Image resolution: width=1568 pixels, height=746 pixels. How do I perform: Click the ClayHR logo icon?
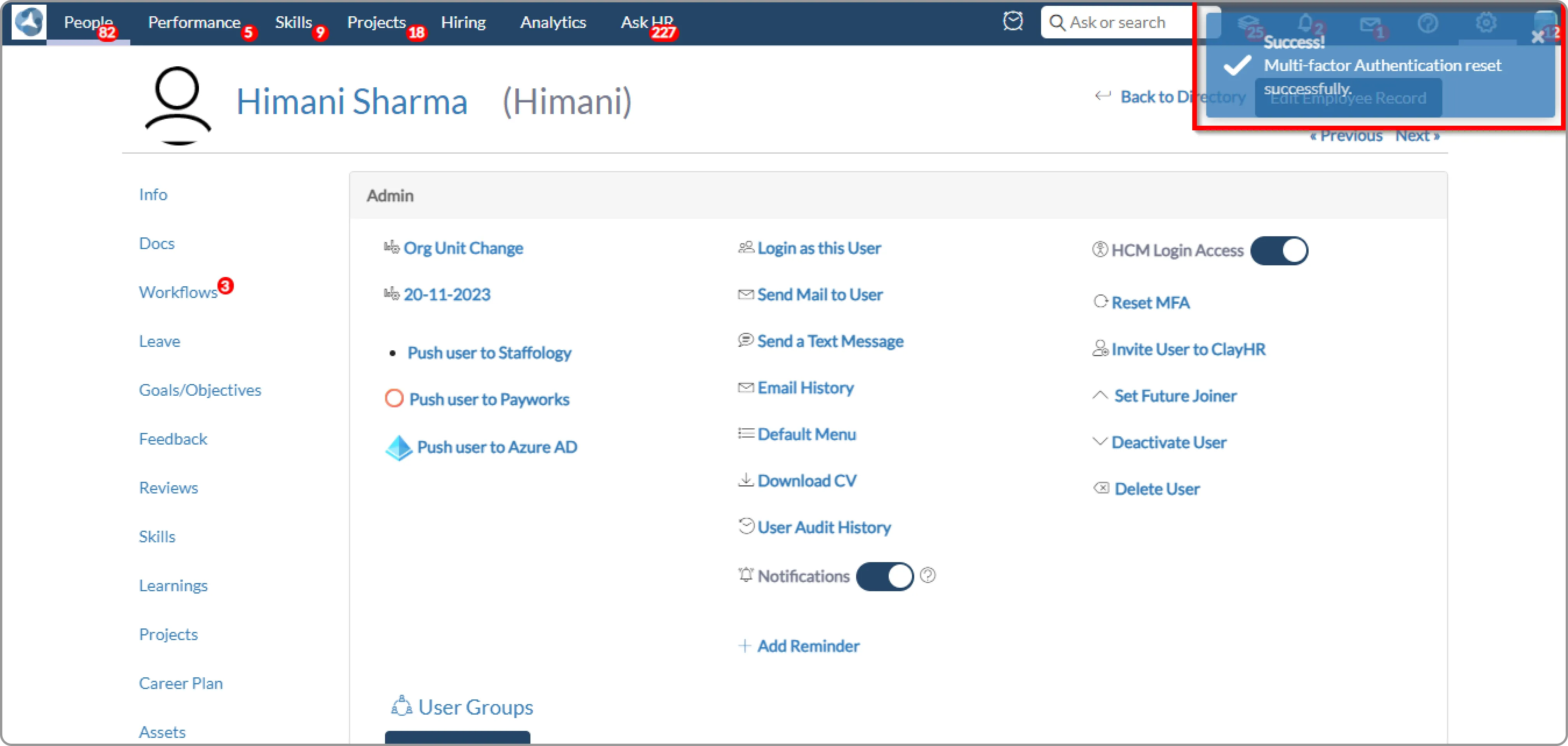tap(29, 22)
